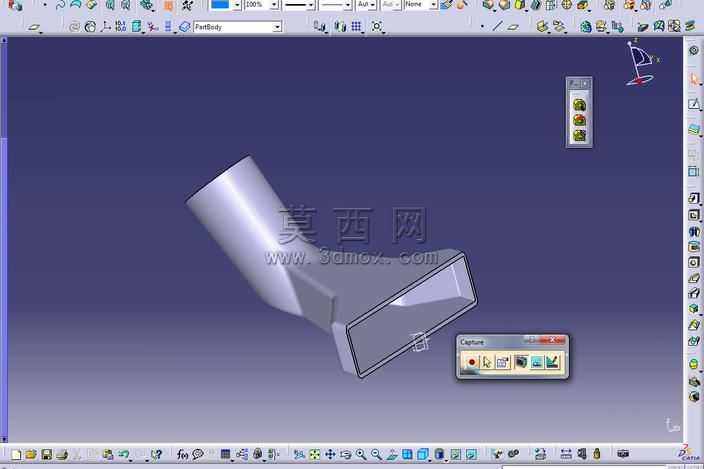The width and height of the screenshot is (704, 469).
Task: Open the PartBody selection dropdown
Action: [x=277, y=27]
